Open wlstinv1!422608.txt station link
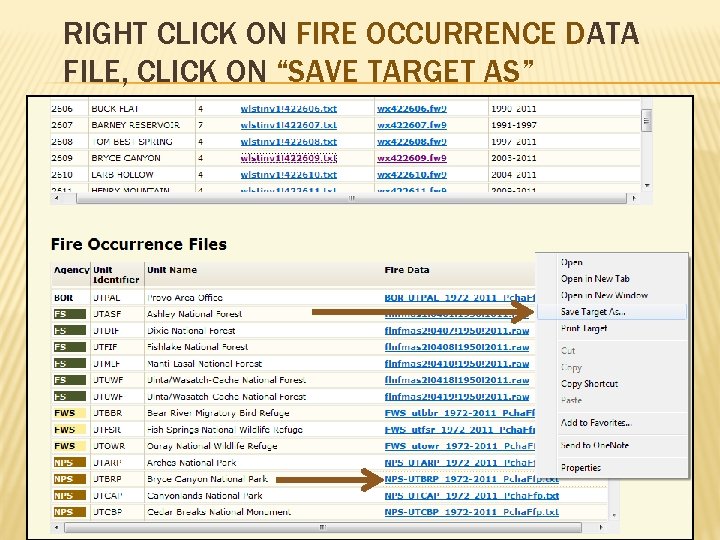The width and height of the screenshot is (720, 540). [x=288, y=141]
